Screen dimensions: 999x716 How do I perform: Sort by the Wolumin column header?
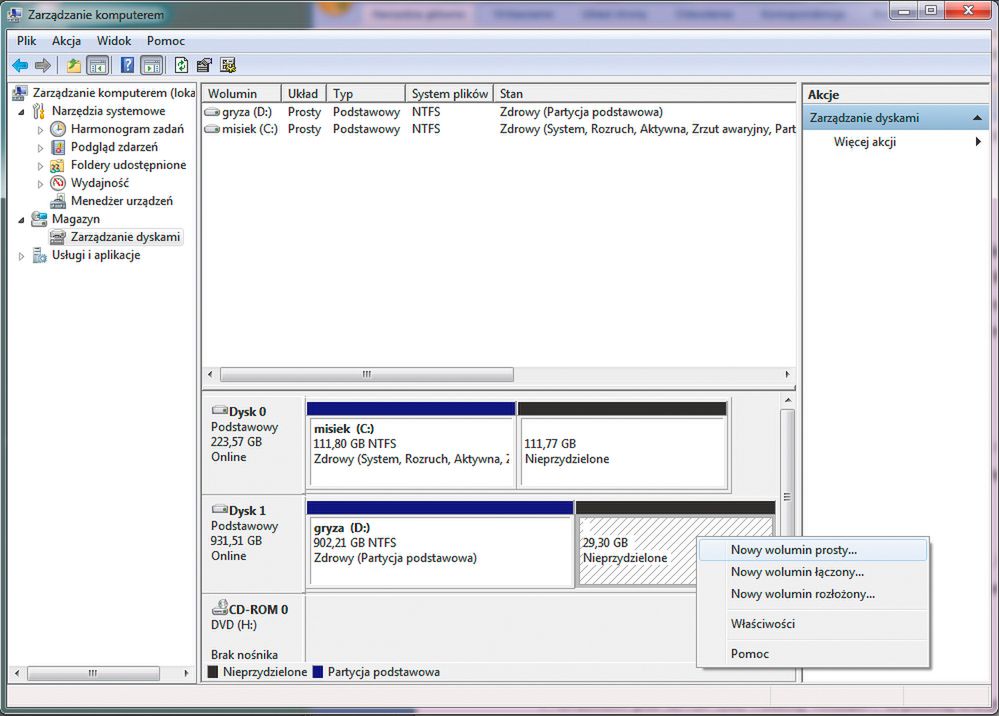click(241, 94)
